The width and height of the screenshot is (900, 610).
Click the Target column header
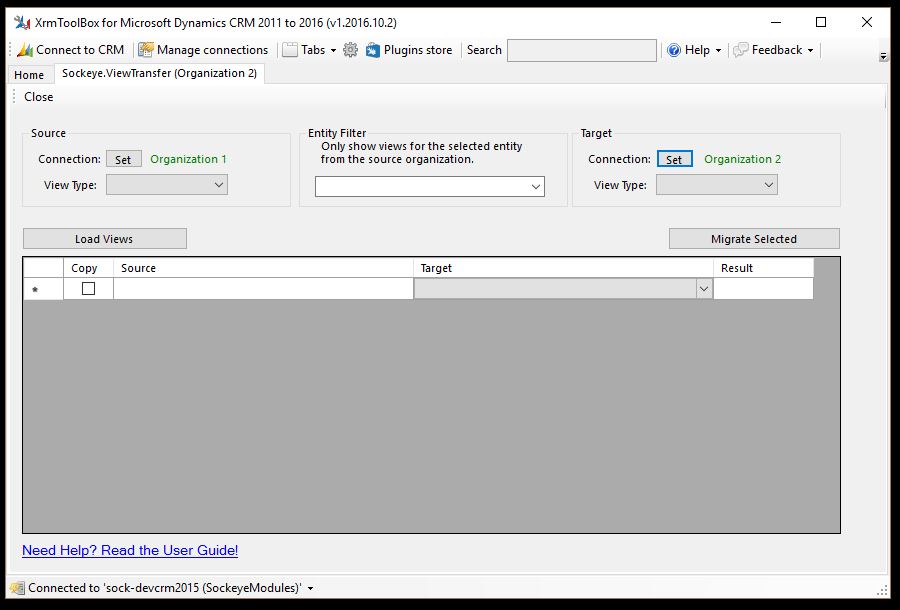(x=563, y=268)
